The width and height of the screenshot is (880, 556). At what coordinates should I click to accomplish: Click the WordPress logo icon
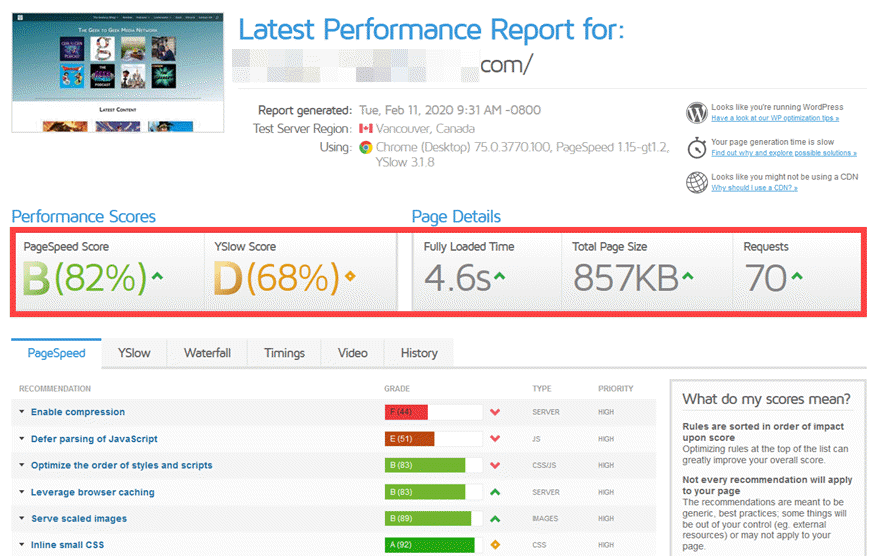point(697,112)
